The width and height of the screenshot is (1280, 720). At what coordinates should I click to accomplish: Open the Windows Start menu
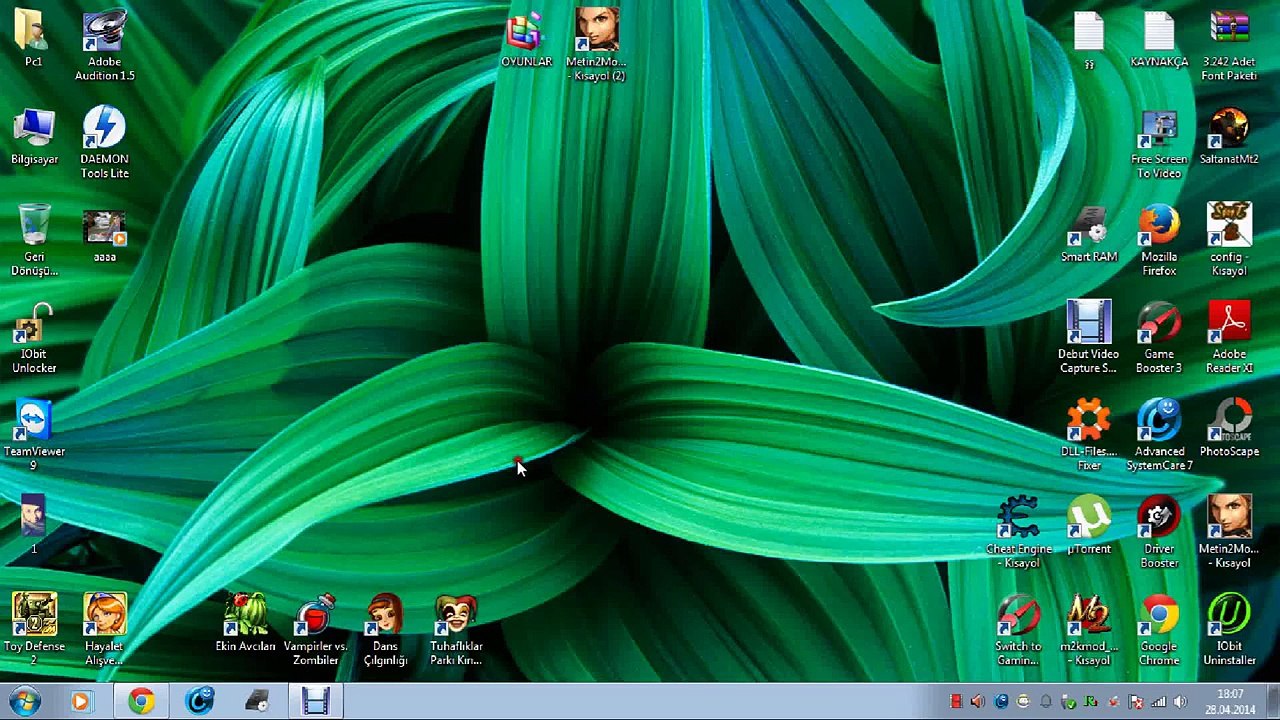click(x=24, y=701)
